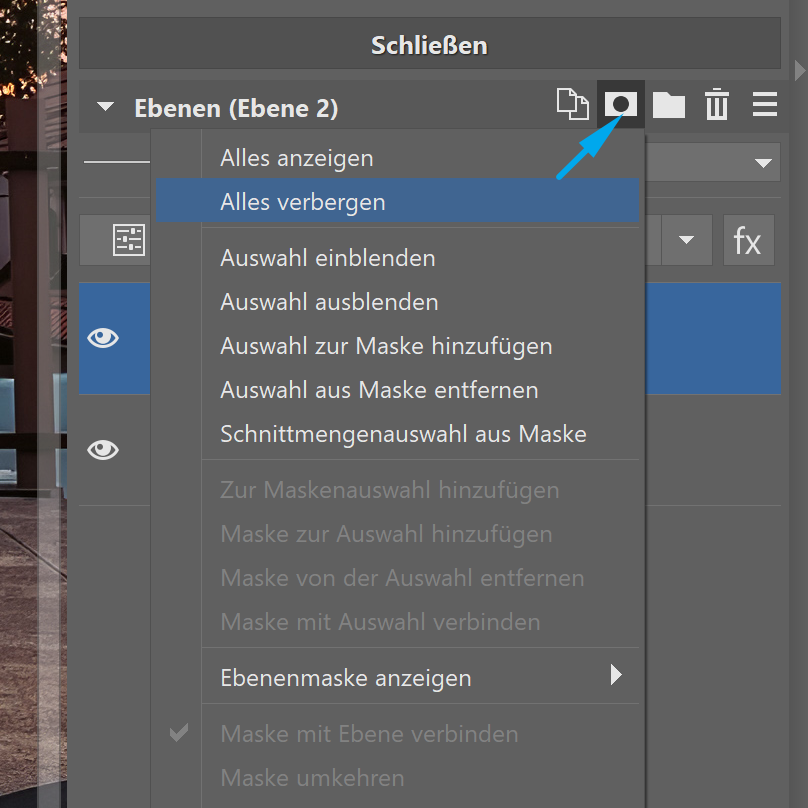Toggle visibility of the bottom layer
The height and width of the screenshot is (808, 808).
click(103, 450)
